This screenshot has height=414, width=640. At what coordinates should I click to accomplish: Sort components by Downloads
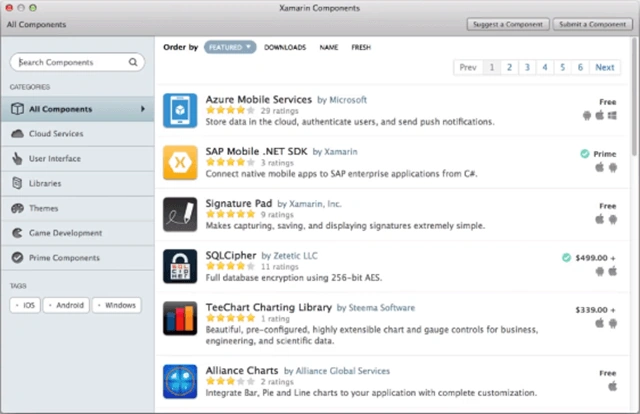(x=285, y=47)
